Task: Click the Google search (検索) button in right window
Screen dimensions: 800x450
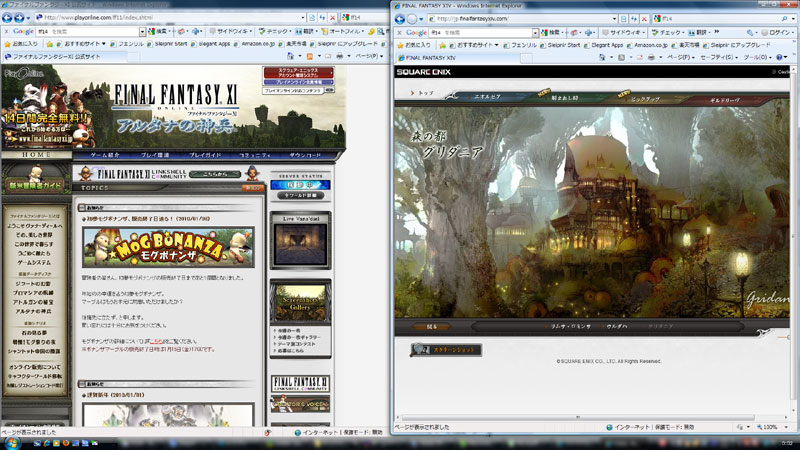Action: pos(551,32)
